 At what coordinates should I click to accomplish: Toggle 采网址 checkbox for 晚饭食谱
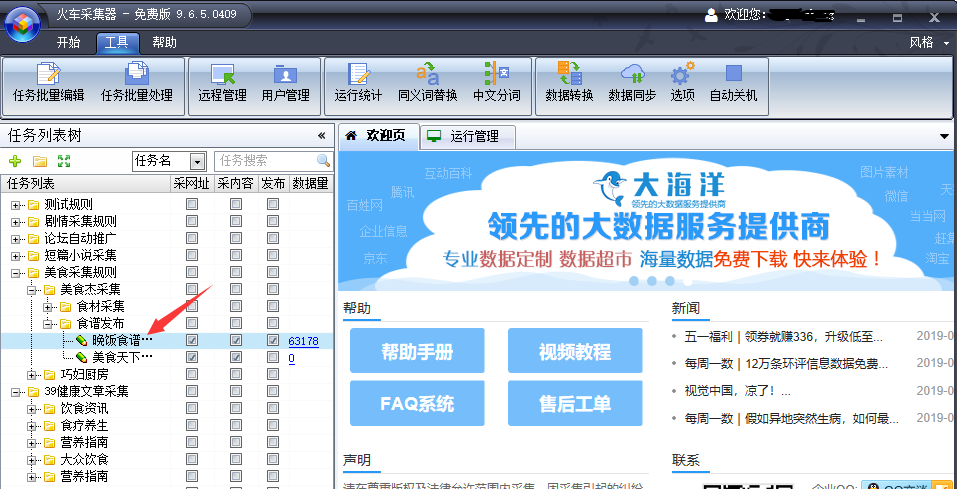192,340
